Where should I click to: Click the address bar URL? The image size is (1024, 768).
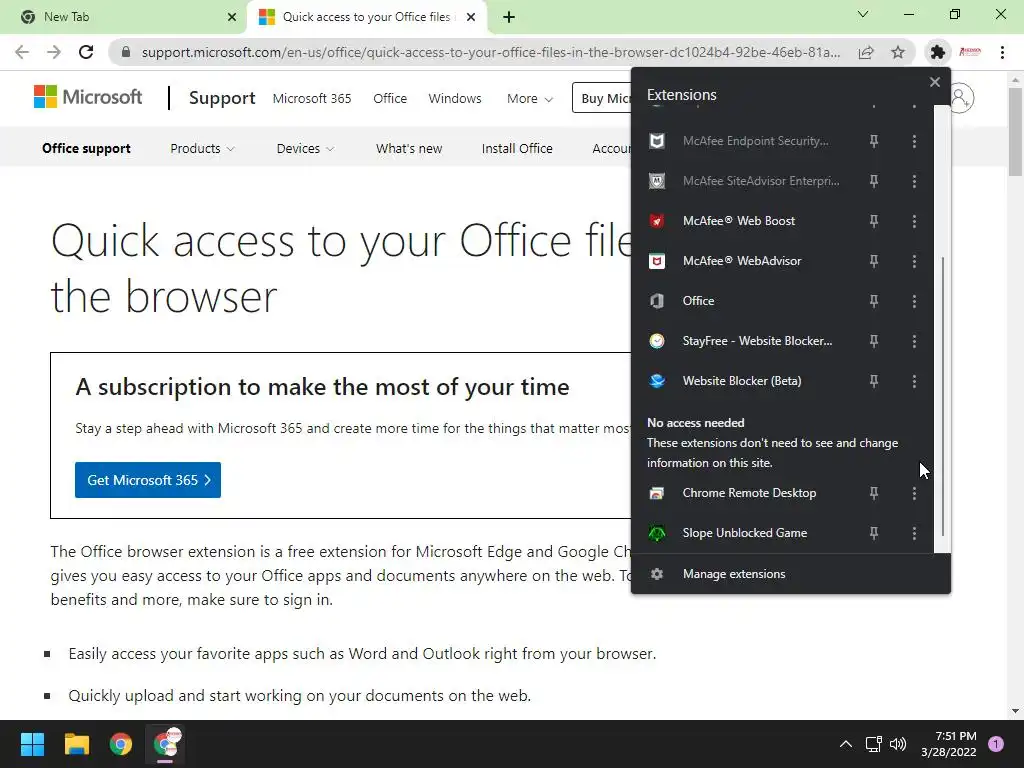click(490, 52)
